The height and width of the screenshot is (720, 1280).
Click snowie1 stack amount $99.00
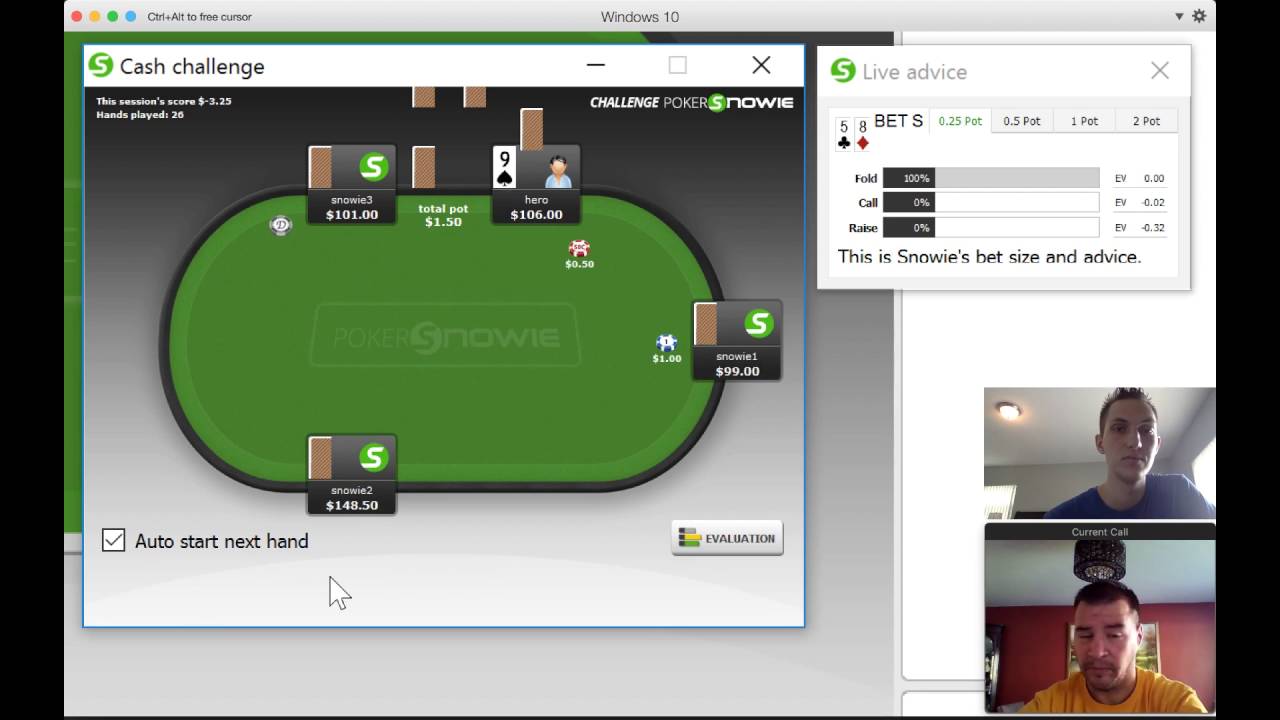(x=737, y=371)
